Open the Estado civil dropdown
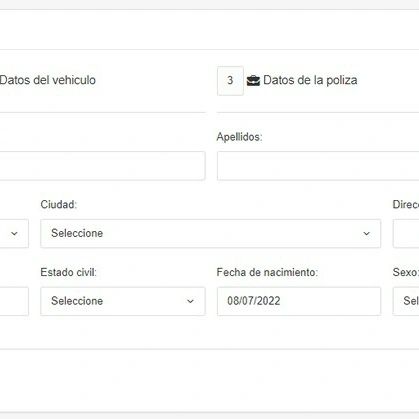Viewport: 419px width, 419px height. 123,301
